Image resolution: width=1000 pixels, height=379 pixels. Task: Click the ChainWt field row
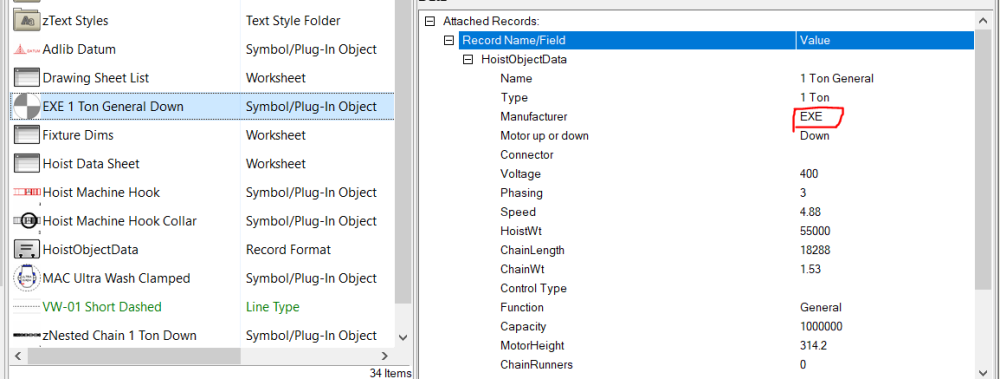(x=522, y=269)
